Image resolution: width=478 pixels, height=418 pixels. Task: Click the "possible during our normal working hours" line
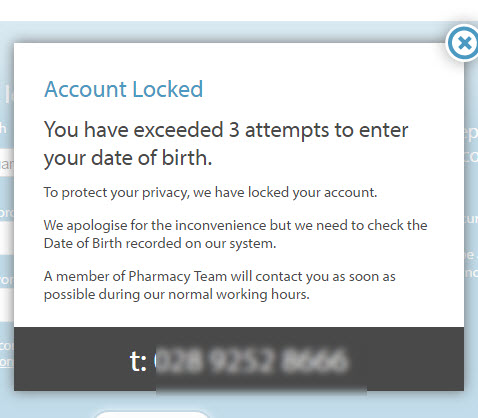click(x=177, y=295)
